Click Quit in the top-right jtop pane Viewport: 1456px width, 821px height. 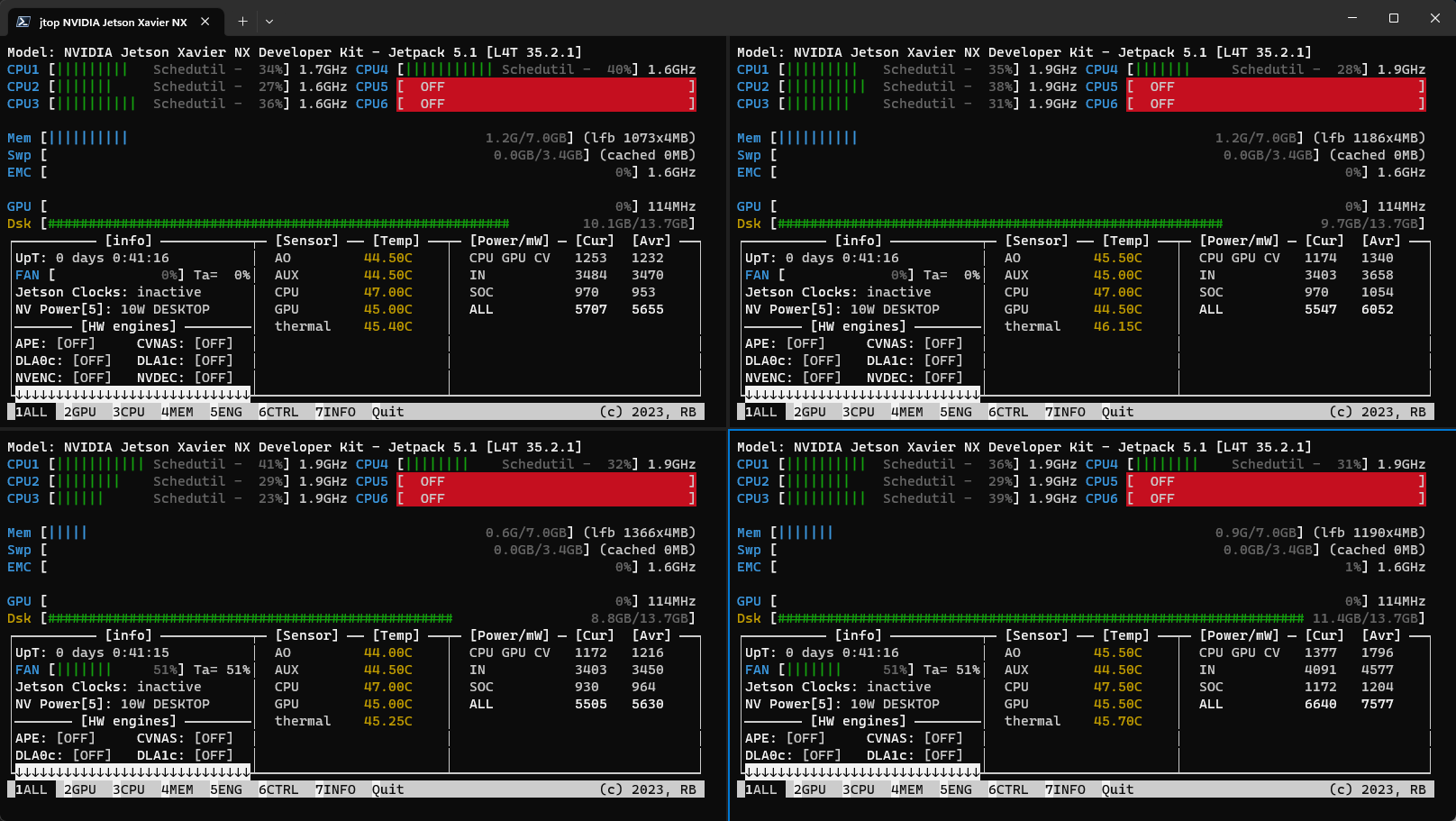pyautogui.click(x=1118, y=412)
